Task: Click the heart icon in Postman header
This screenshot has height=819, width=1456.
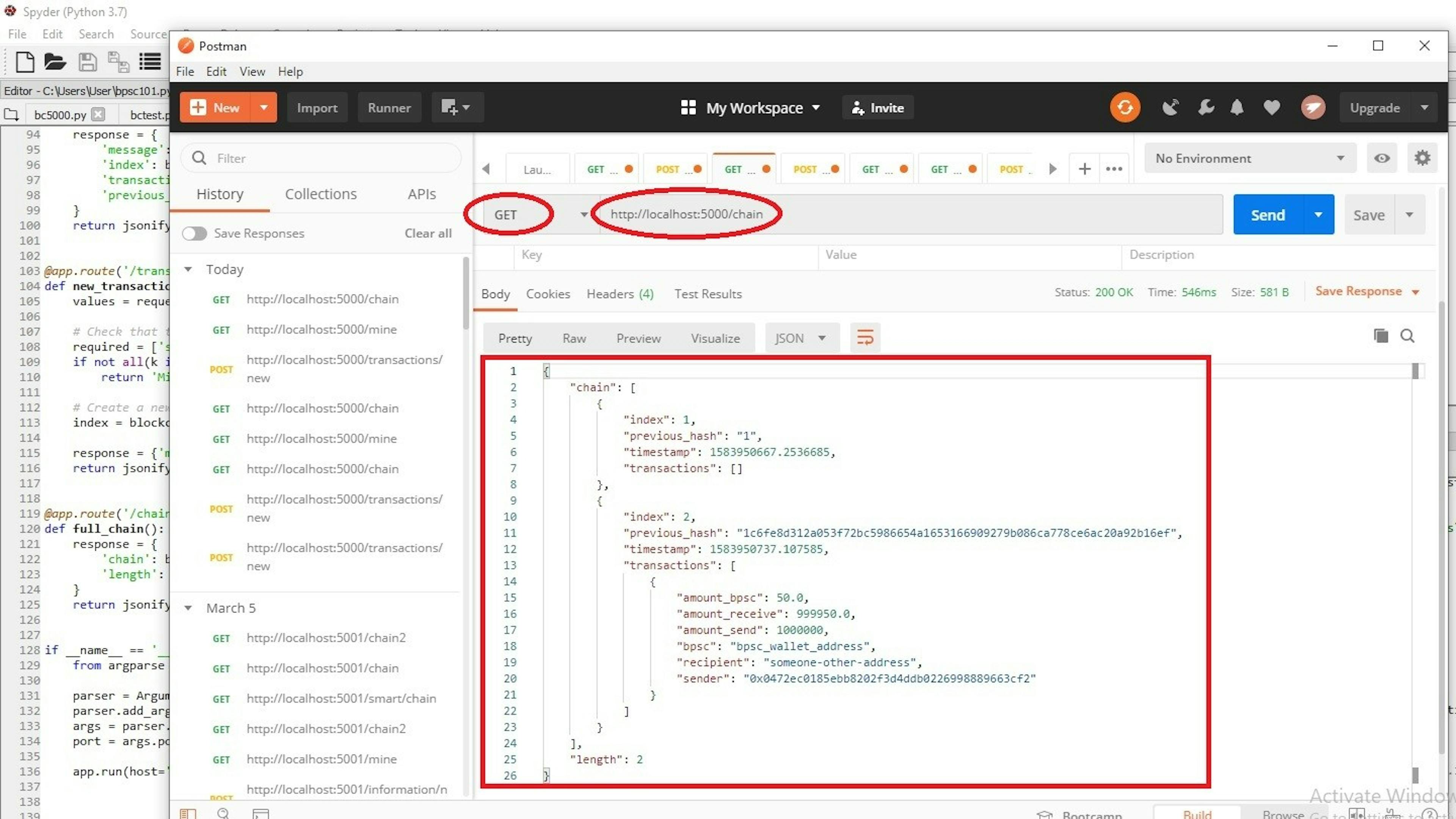Action: [1272, 107]
